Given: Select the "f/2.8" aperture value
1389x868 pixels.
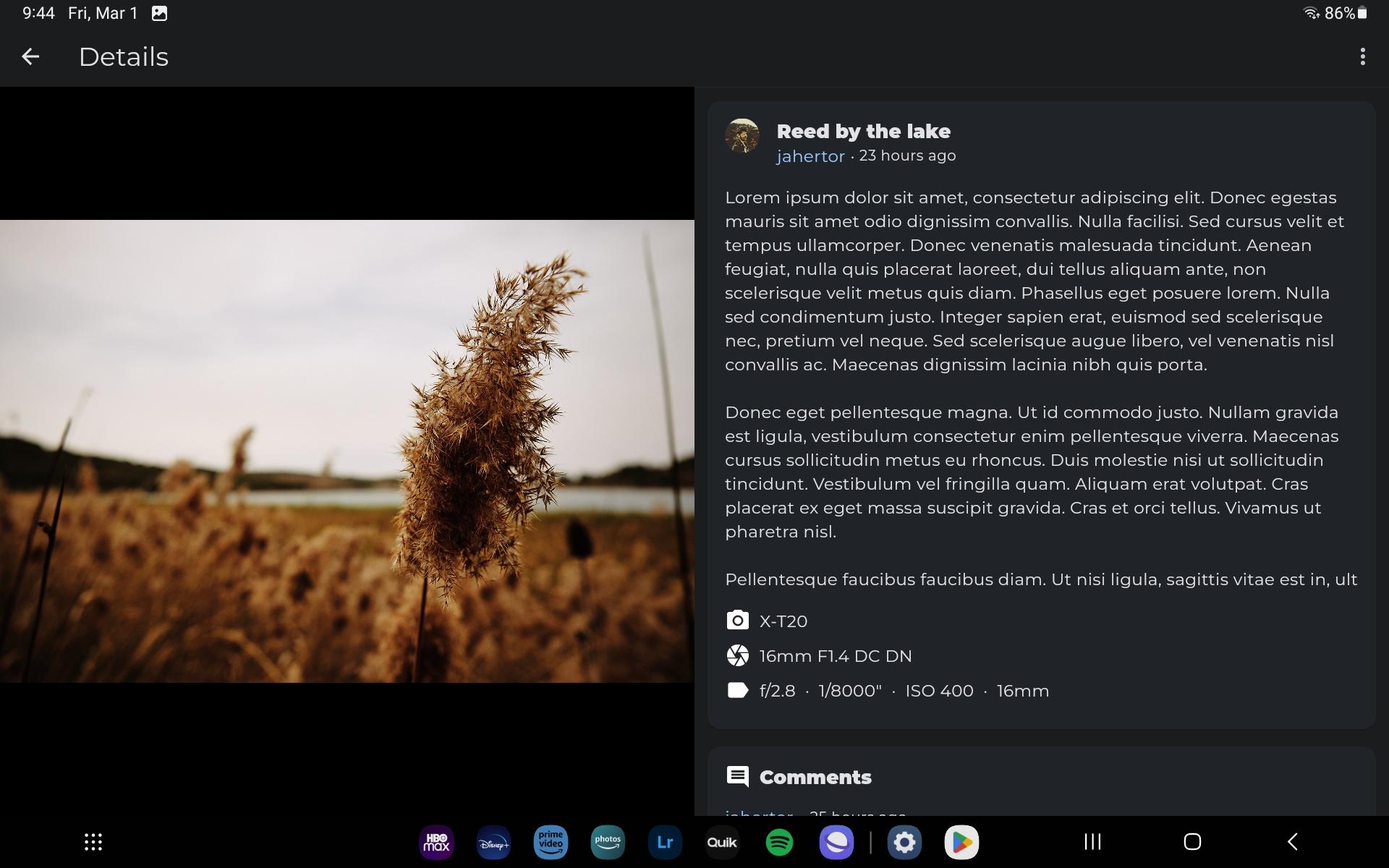Looking at the screenshot, I should tap(777, 691).
